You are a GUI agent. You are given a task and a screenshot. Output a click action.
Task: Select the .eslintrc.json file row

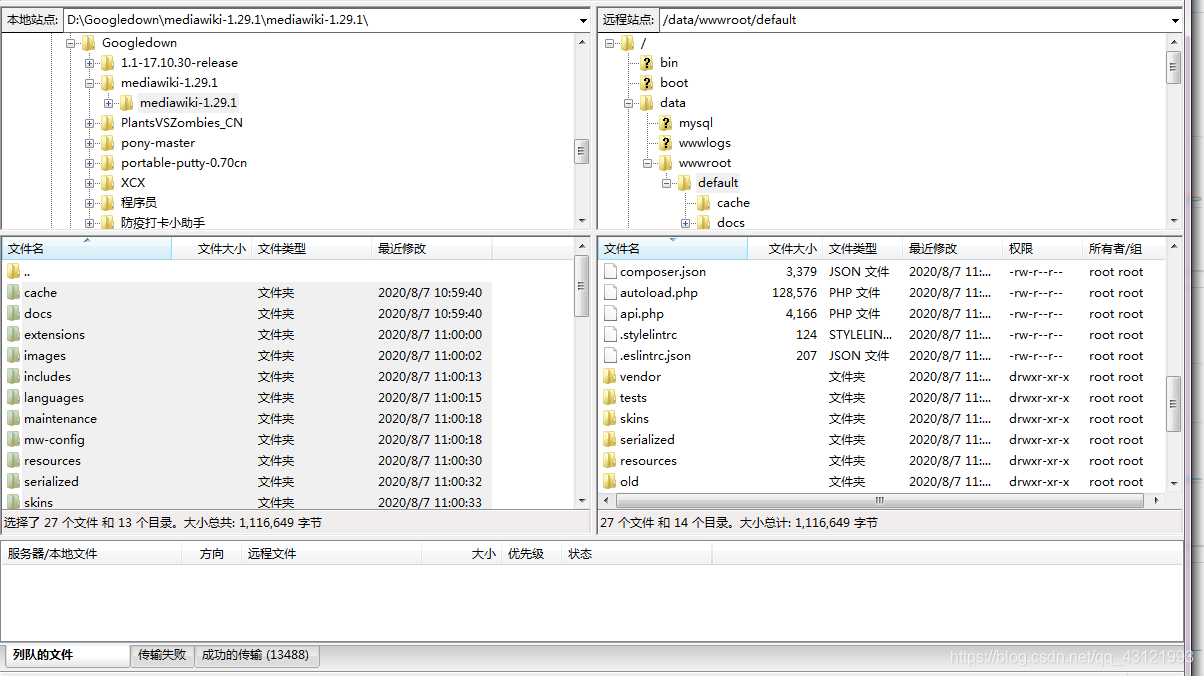[x=880, y=356]
